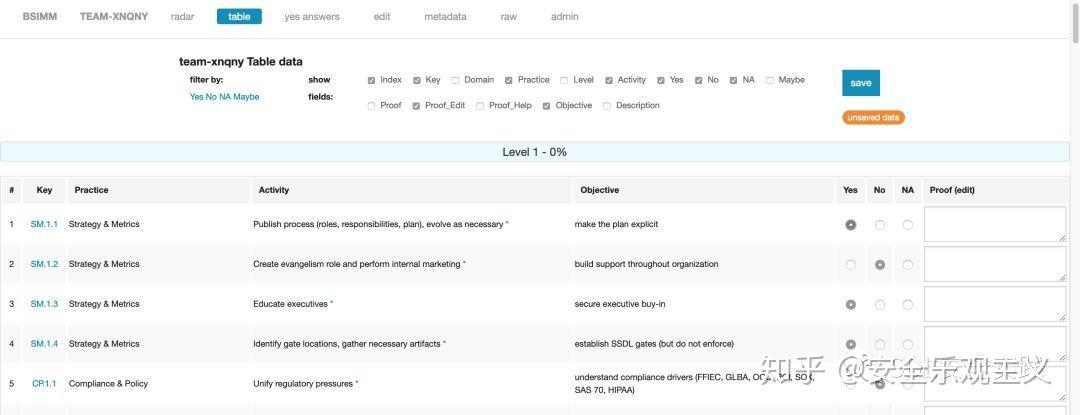Enable the Level field checkbox

[x=565, y=80]
